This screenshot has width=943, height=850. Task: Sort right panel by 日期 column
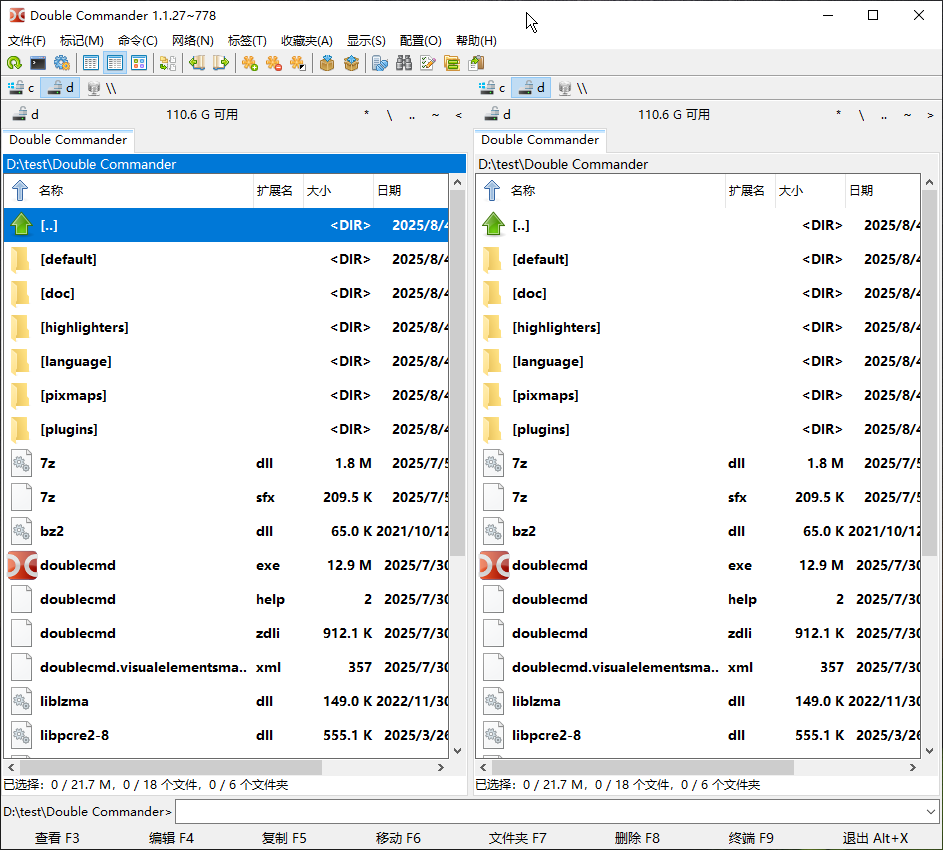tap(882, 191)
